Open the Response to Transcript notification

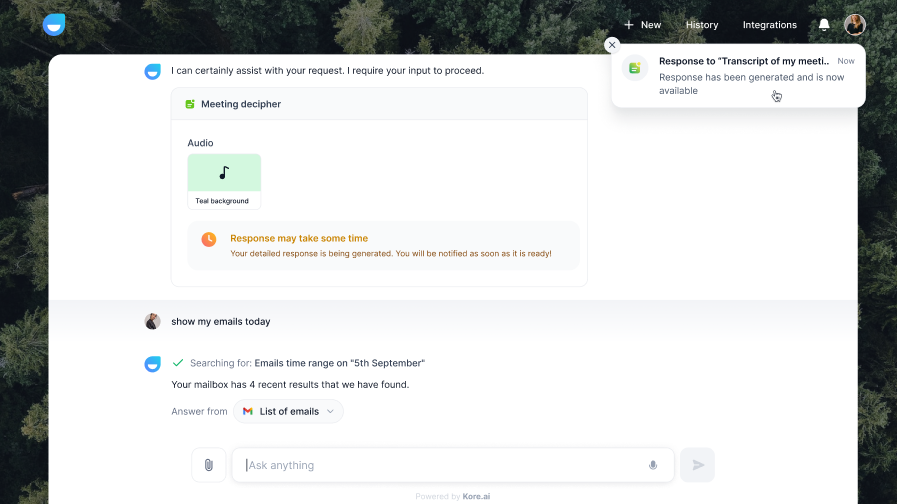[x=738, y=76]
